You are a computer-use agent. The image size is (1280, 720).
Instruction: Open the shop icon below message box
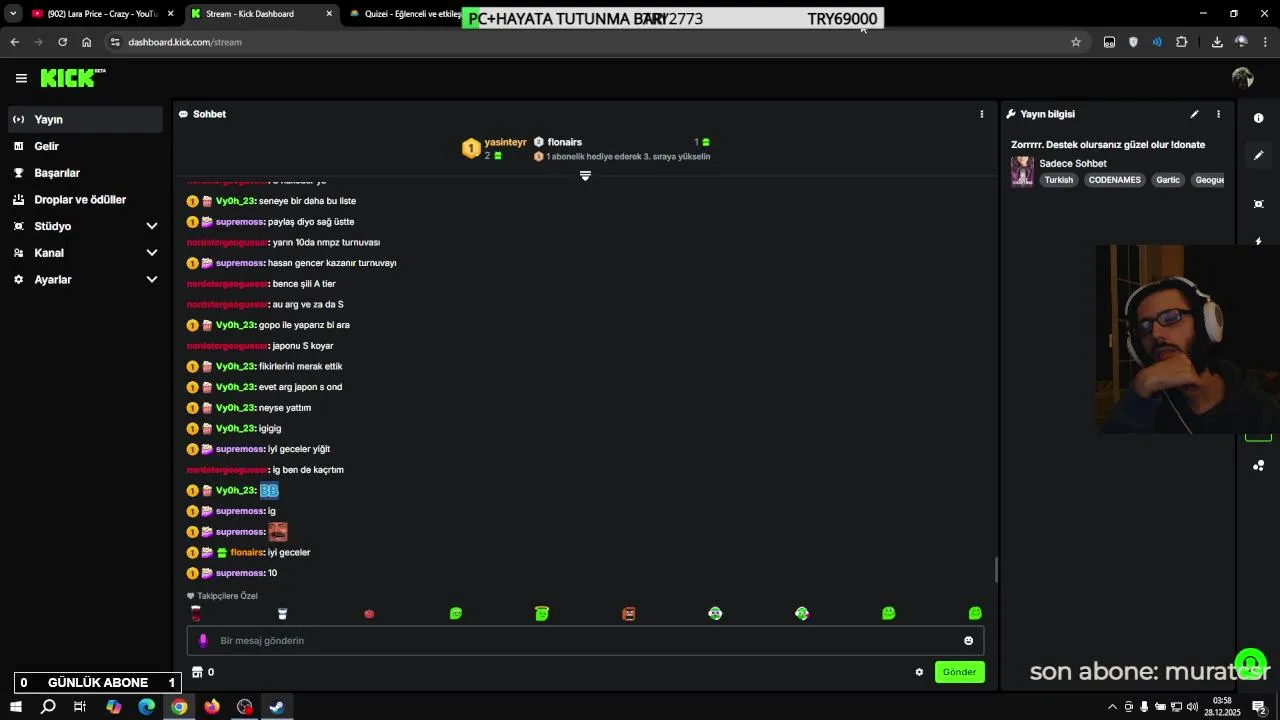click(x=197, y=672)
